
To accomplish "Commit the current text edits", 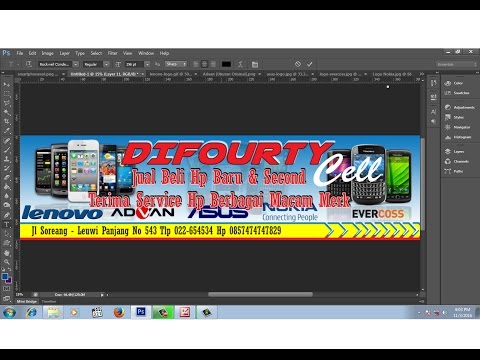I will pos(310,64).
